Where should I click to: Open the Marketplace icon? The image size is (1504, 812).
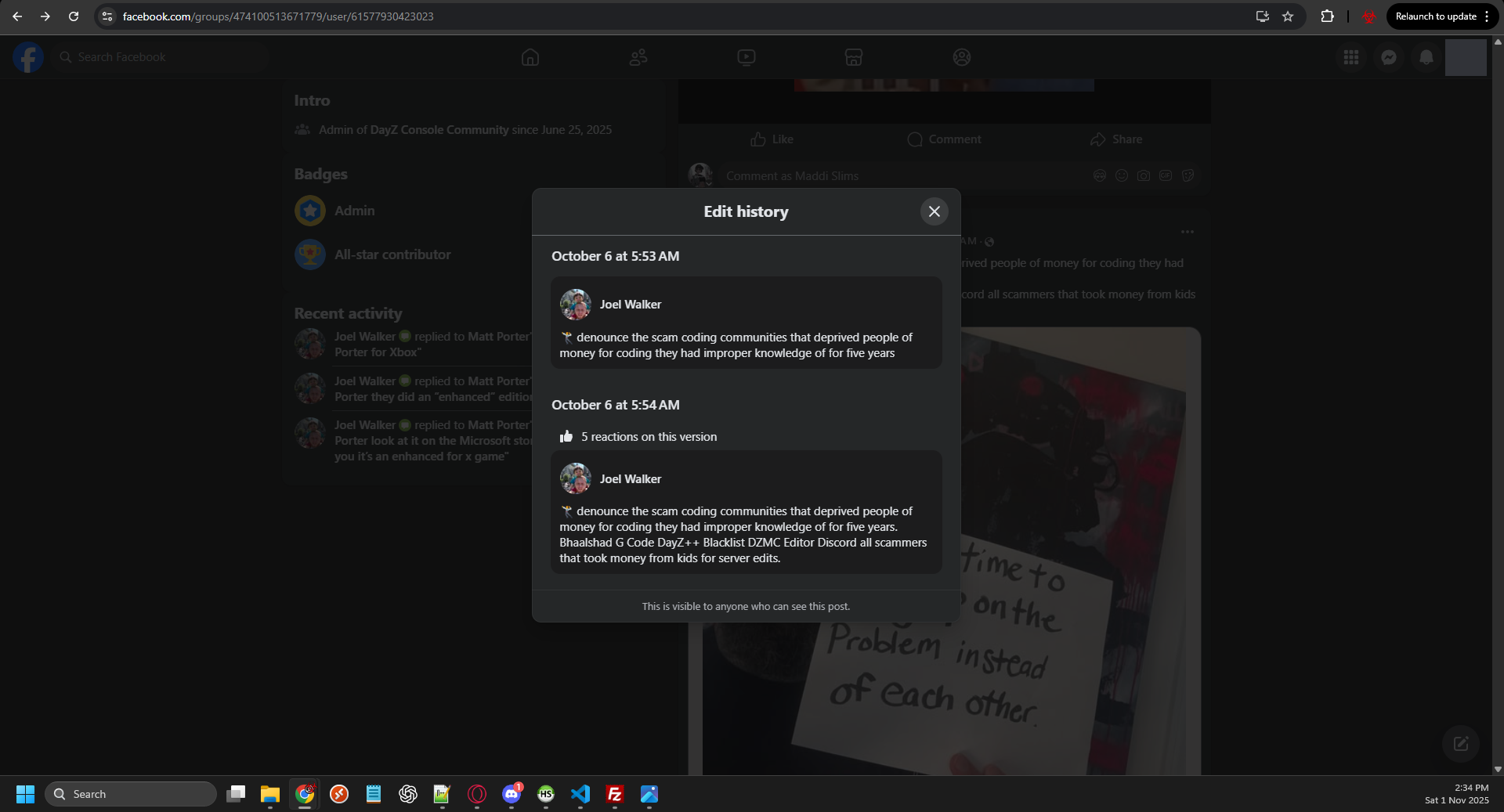(854, 57)
